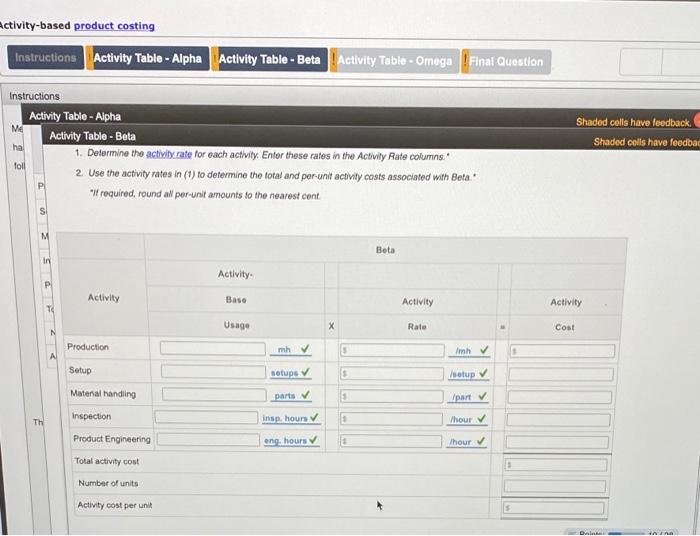Viewport: 700px width, 536px height.
Task: Open the 'activity rate' definition link
Action: (x=169, y=154)
